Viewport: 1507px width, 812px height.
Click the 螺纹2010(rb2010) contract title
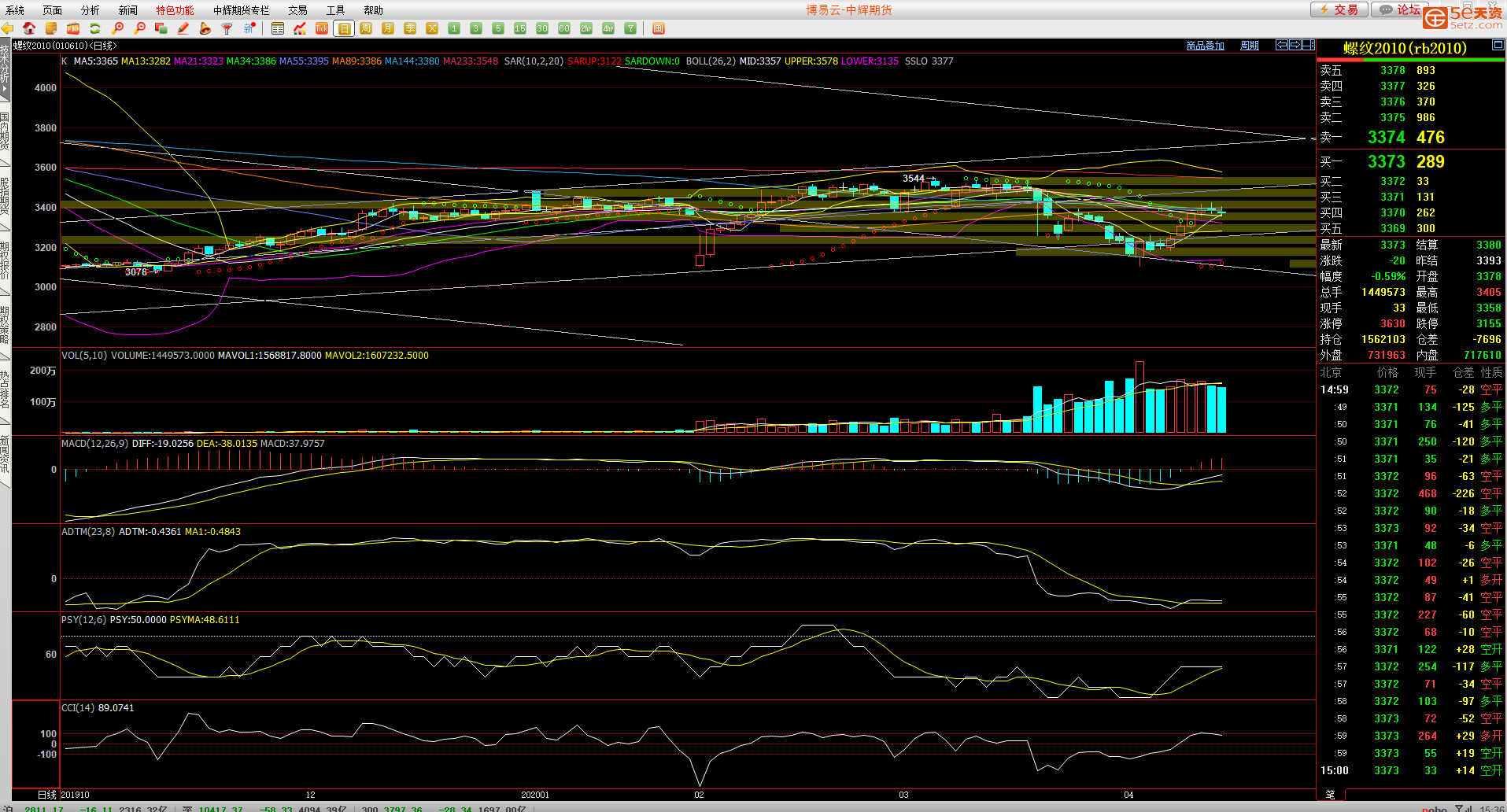point(1405,48)
